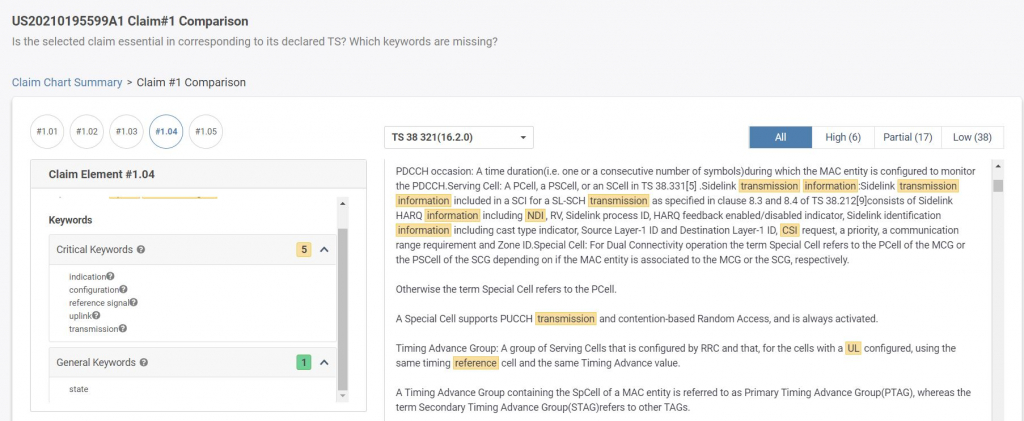
Task: Click the help icon beside 'configuration' keyword
Action: coord(122,289)
